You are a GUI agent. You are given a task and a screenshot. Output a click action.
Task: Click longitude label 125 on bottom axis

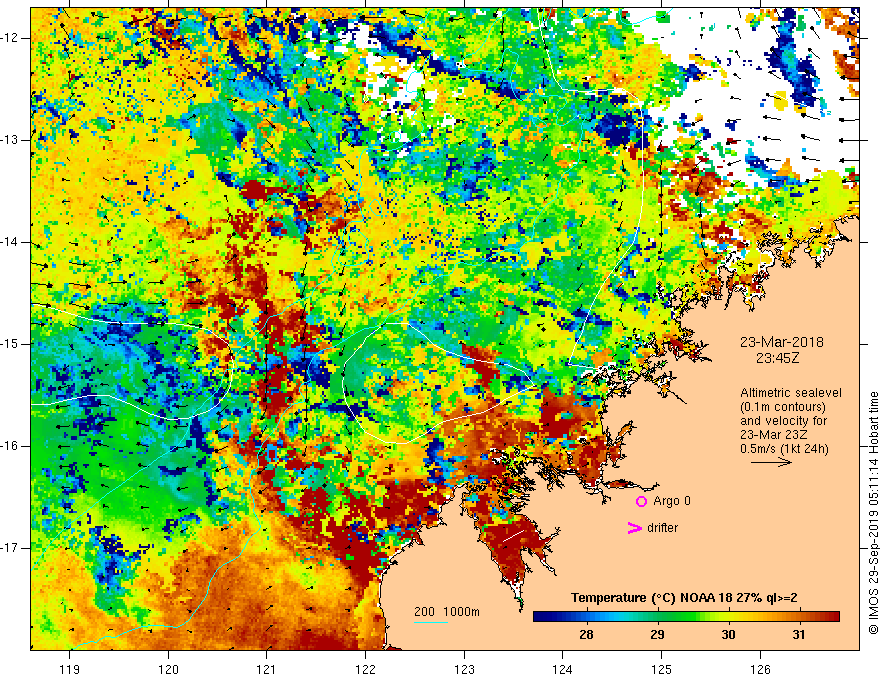661,669
